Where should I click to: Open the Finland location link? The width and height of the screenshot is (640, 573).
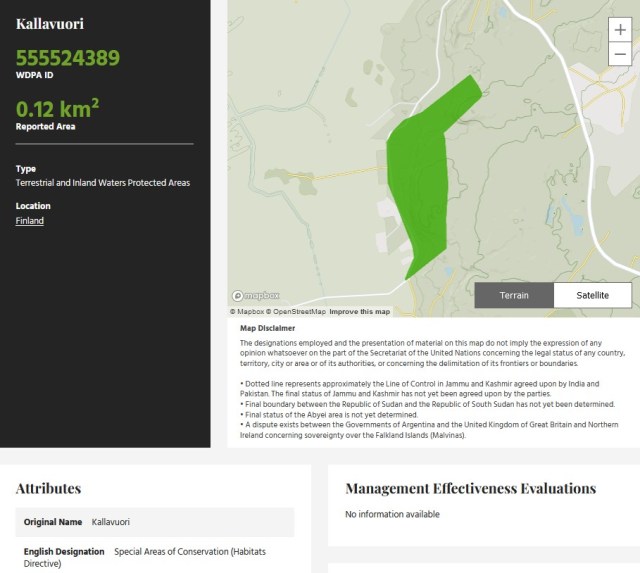point(30,221)
